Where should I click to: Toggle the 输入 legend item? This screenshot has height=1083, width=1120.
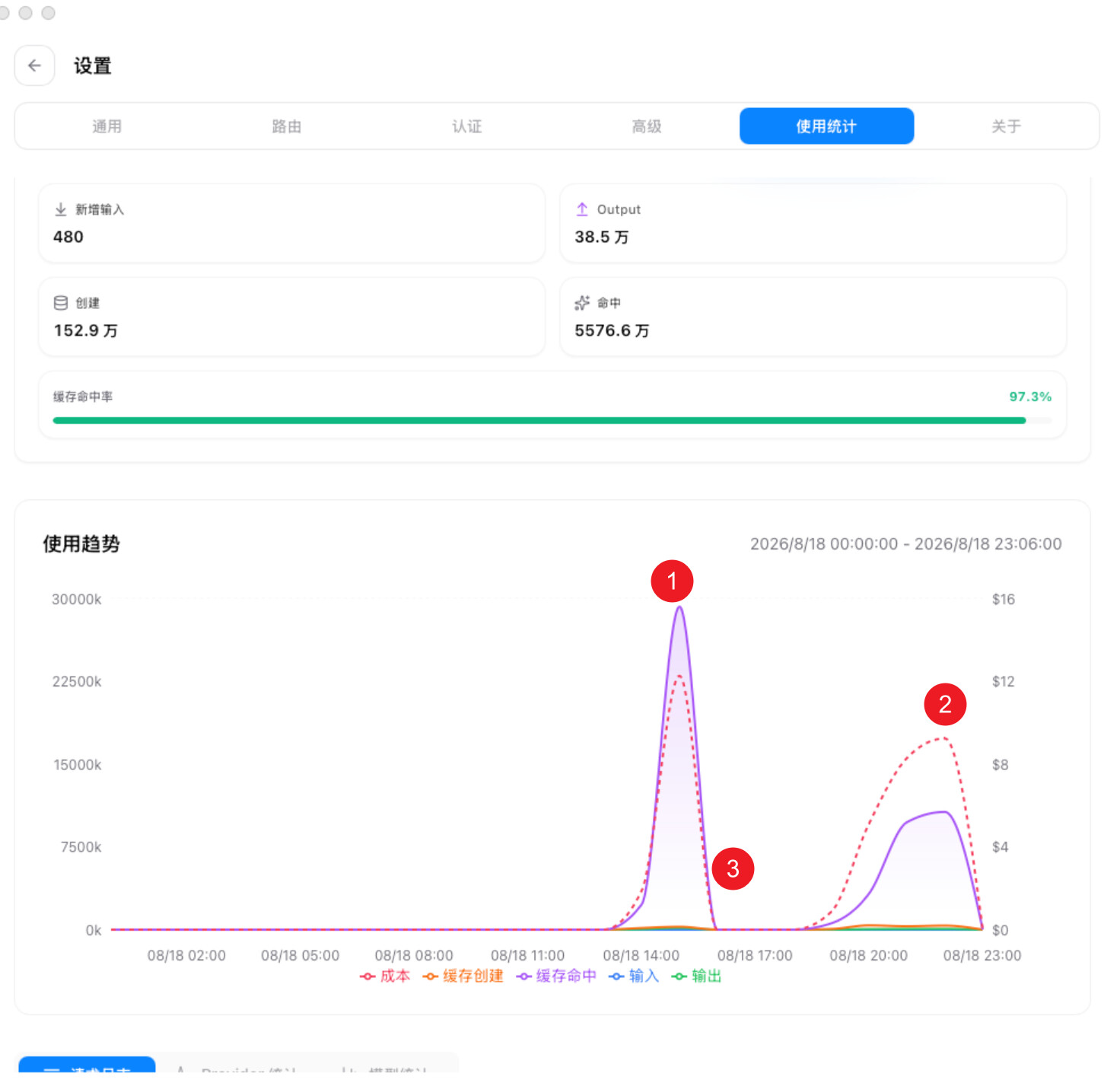[634, 976]
